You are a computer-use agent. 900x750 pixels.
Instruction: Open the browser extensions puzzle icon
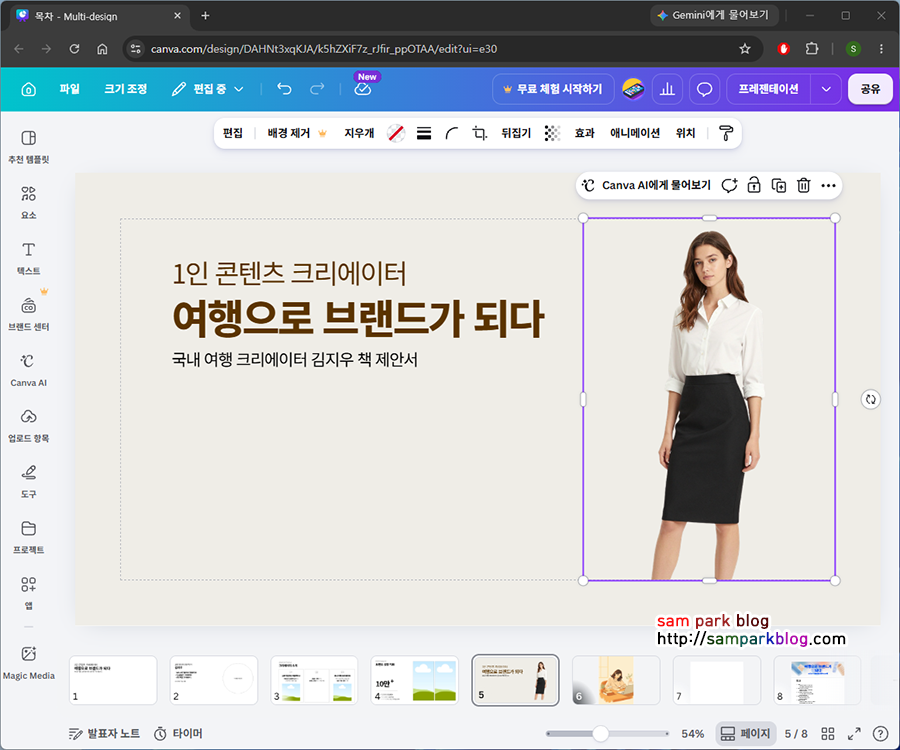click(812, 49)
